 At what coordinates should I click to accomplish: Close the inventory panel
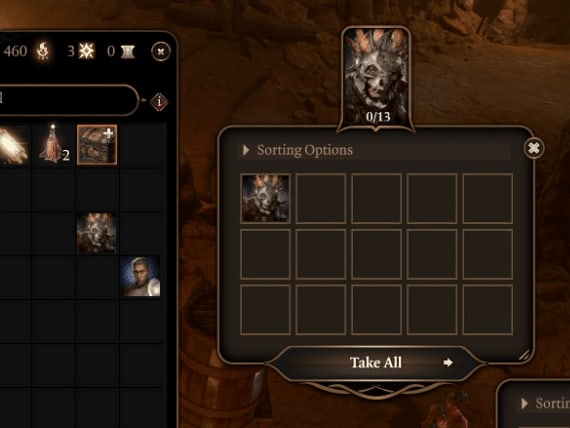(x=161, y=52)
